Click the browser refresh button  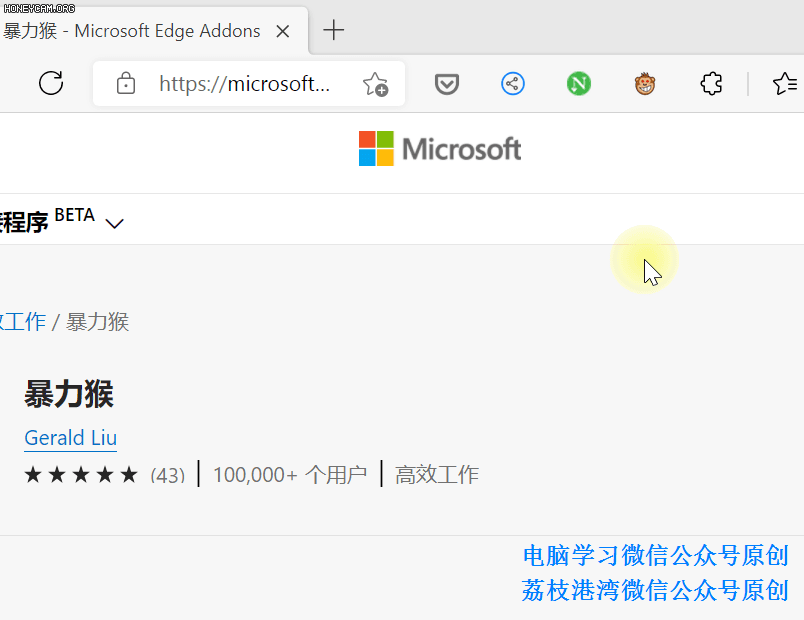[x=51, y=83]
